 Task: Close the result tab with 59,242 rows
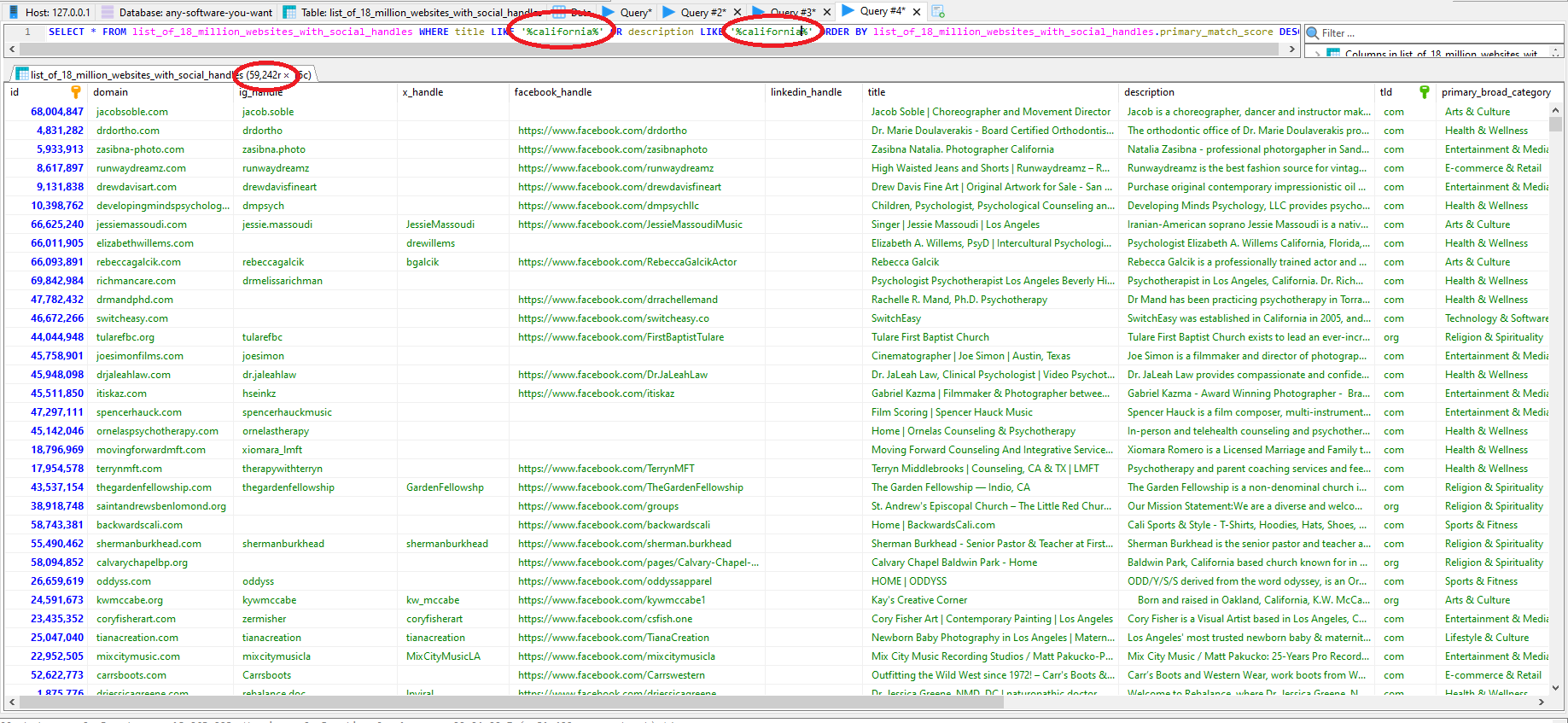click(x=287, y=75)
